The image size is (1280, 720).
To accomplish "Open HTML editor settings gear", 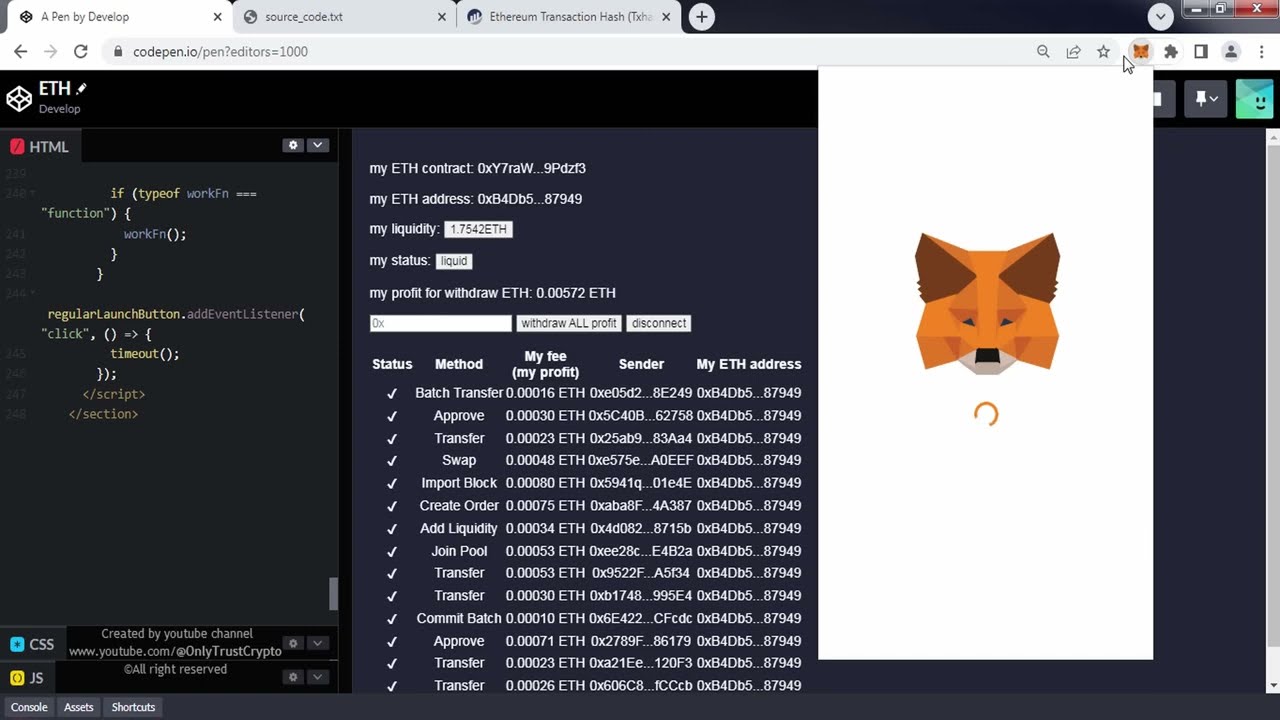I will pyautogui.click(x=293, y=145).
